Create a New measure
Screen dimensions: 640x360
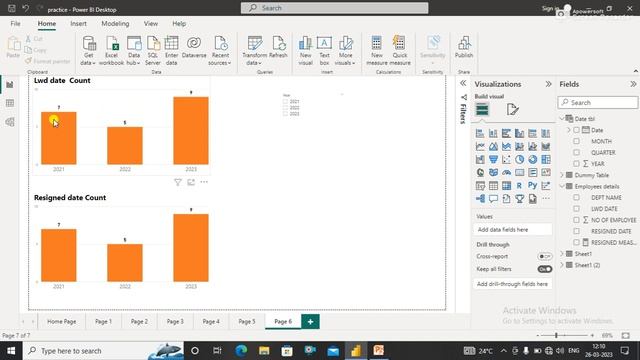pos(377,51)
